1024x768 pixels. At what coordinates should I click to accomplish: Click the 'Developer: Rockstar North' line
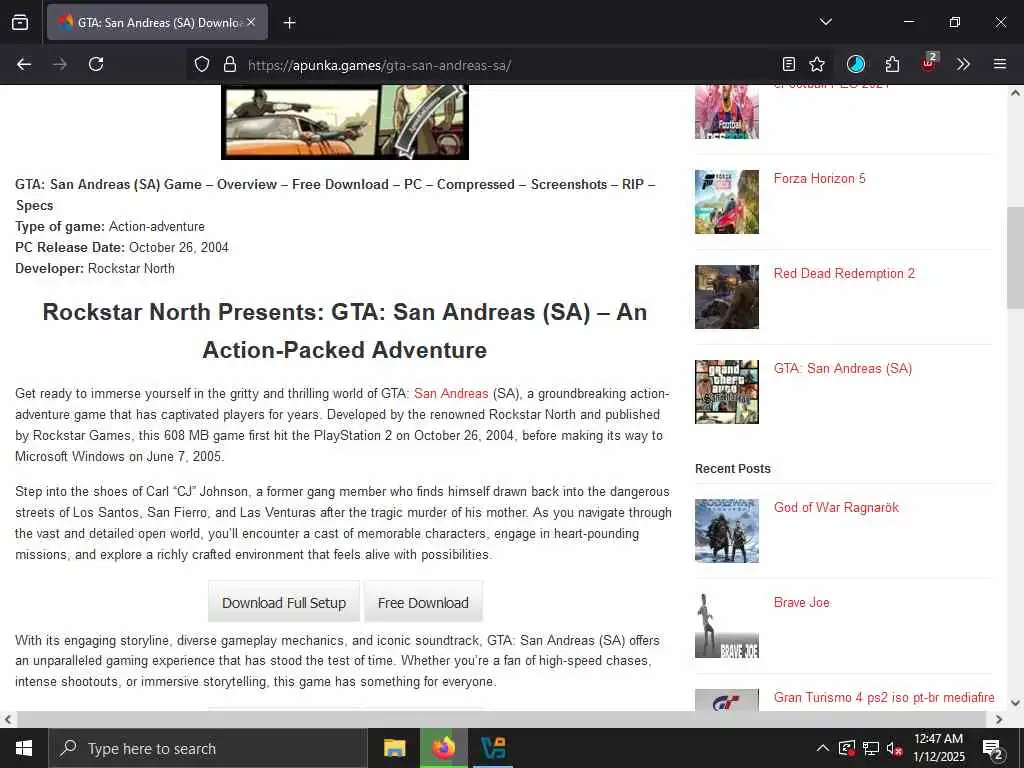[95, 268]
